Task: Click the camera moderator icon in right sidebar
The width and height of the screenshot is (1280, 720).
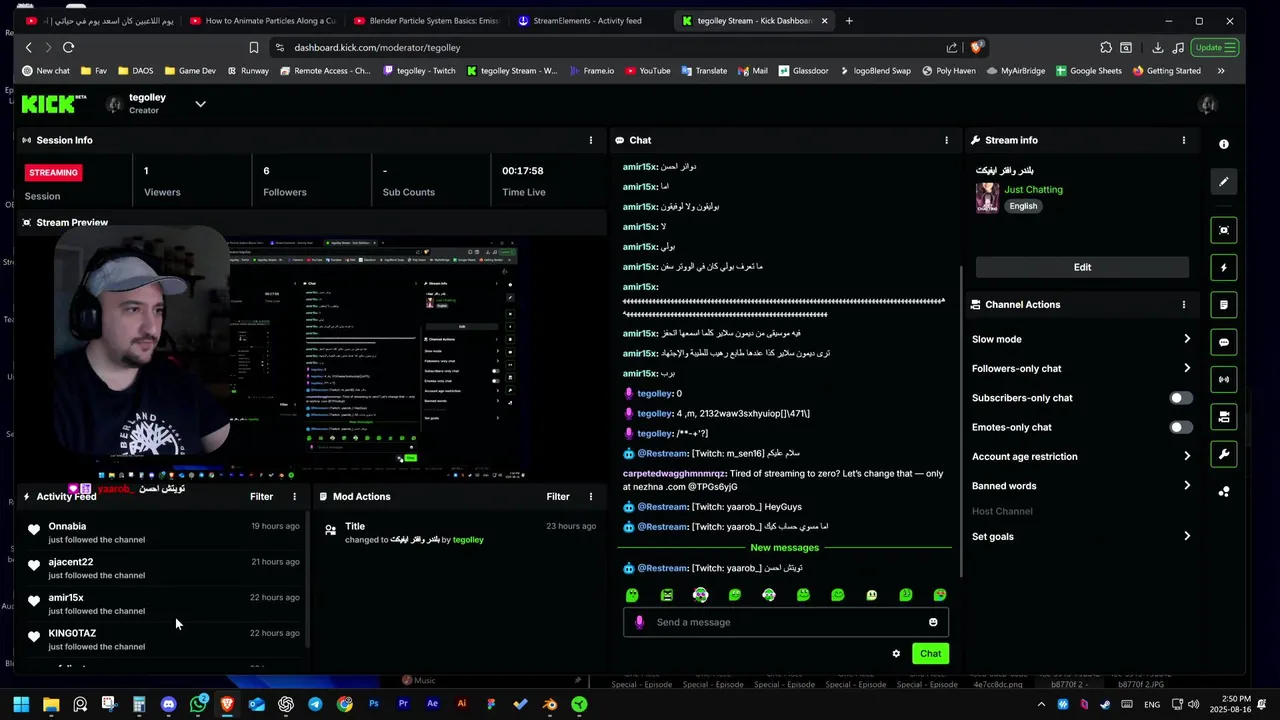Action: coord(1223,417)
